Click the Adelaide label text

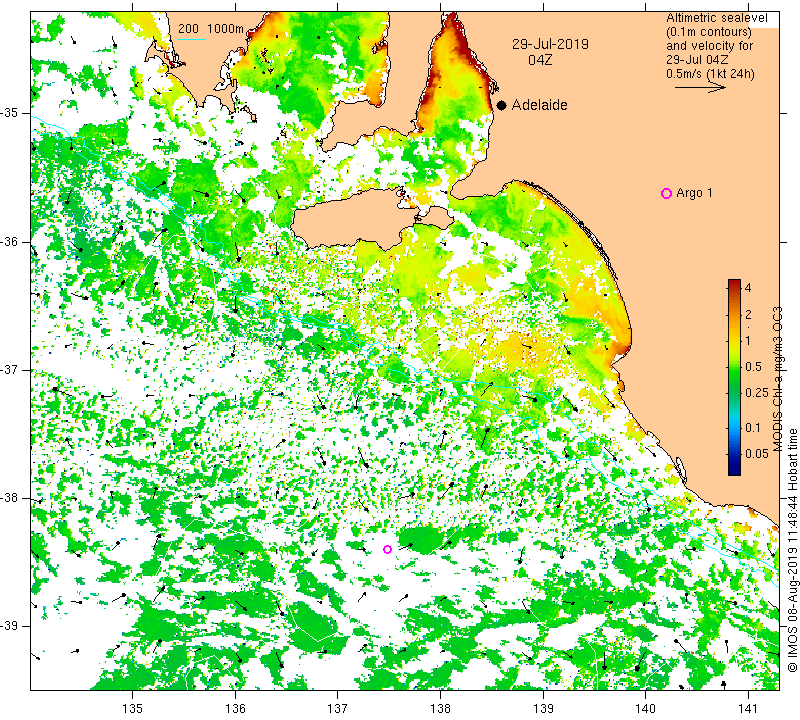tap(539, 105)
